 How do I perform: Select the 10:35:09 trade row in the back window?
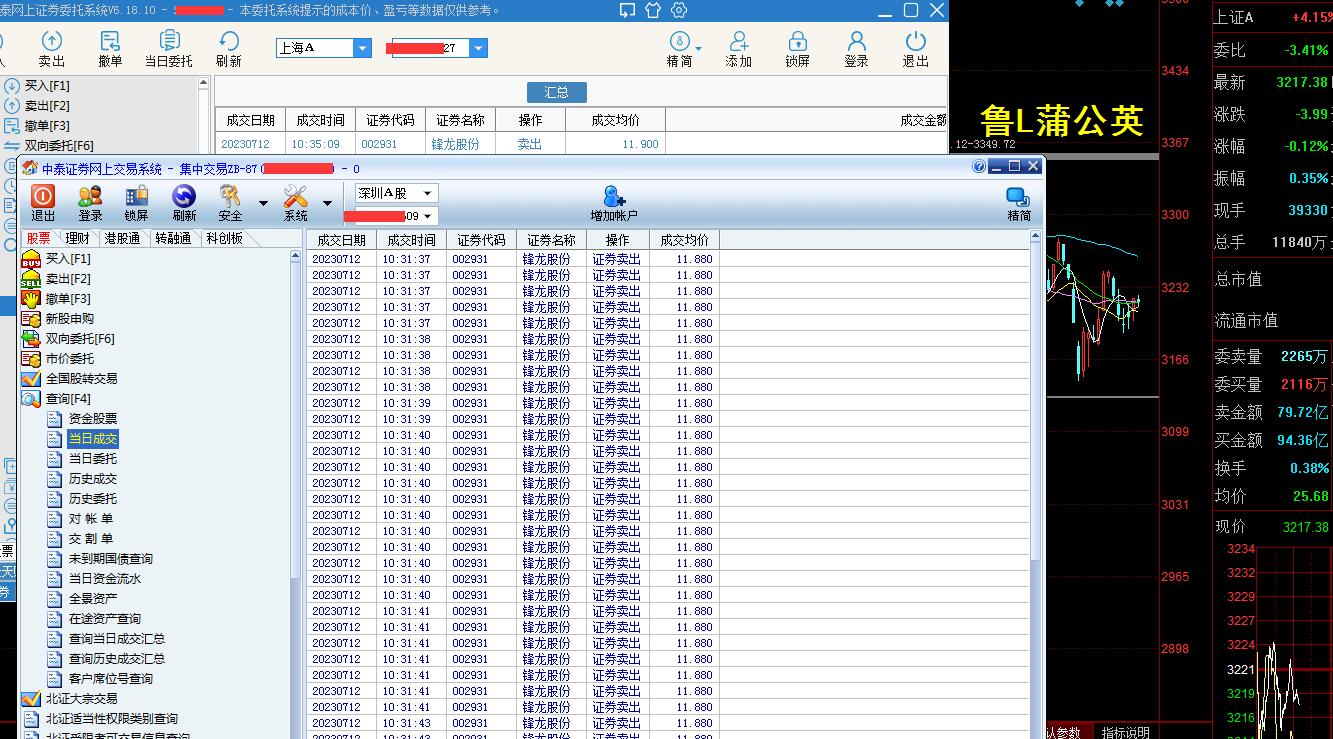click(x=580, y=144)
